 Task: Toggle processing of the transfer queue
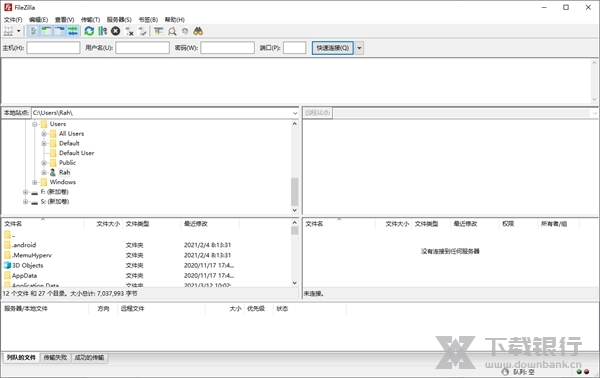(103, 31)
